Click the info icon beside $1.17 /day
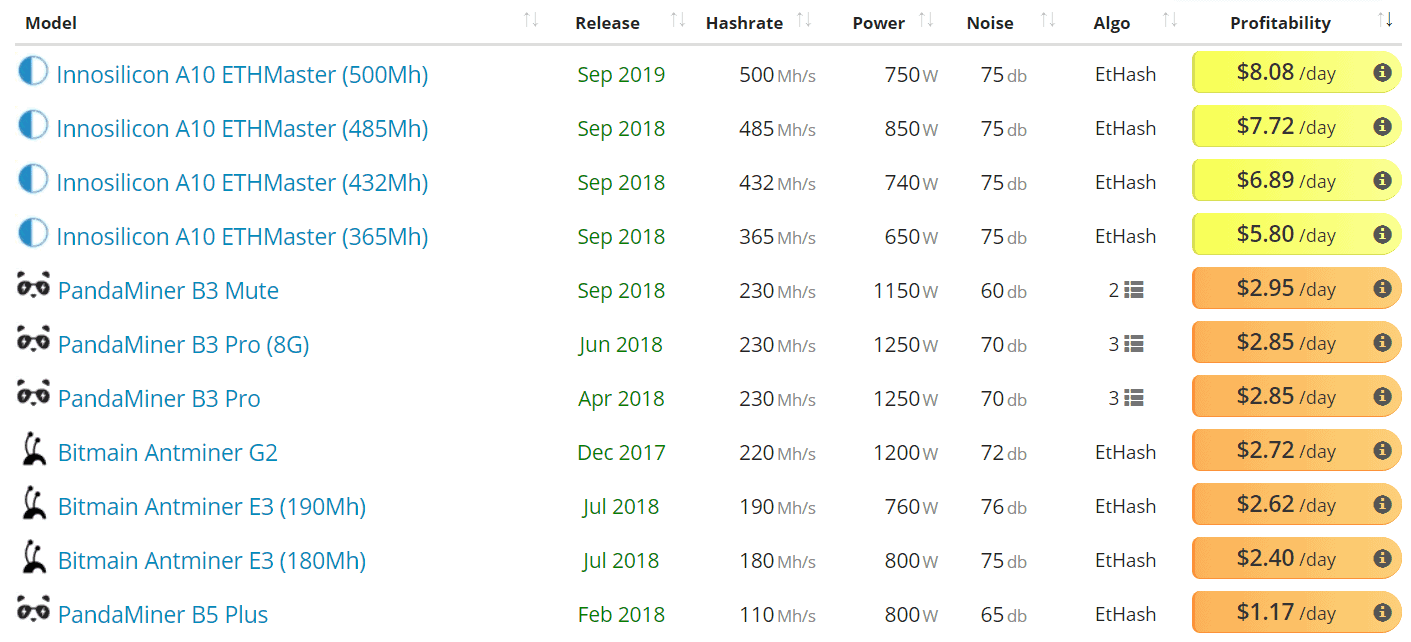 click(1382, 612)
